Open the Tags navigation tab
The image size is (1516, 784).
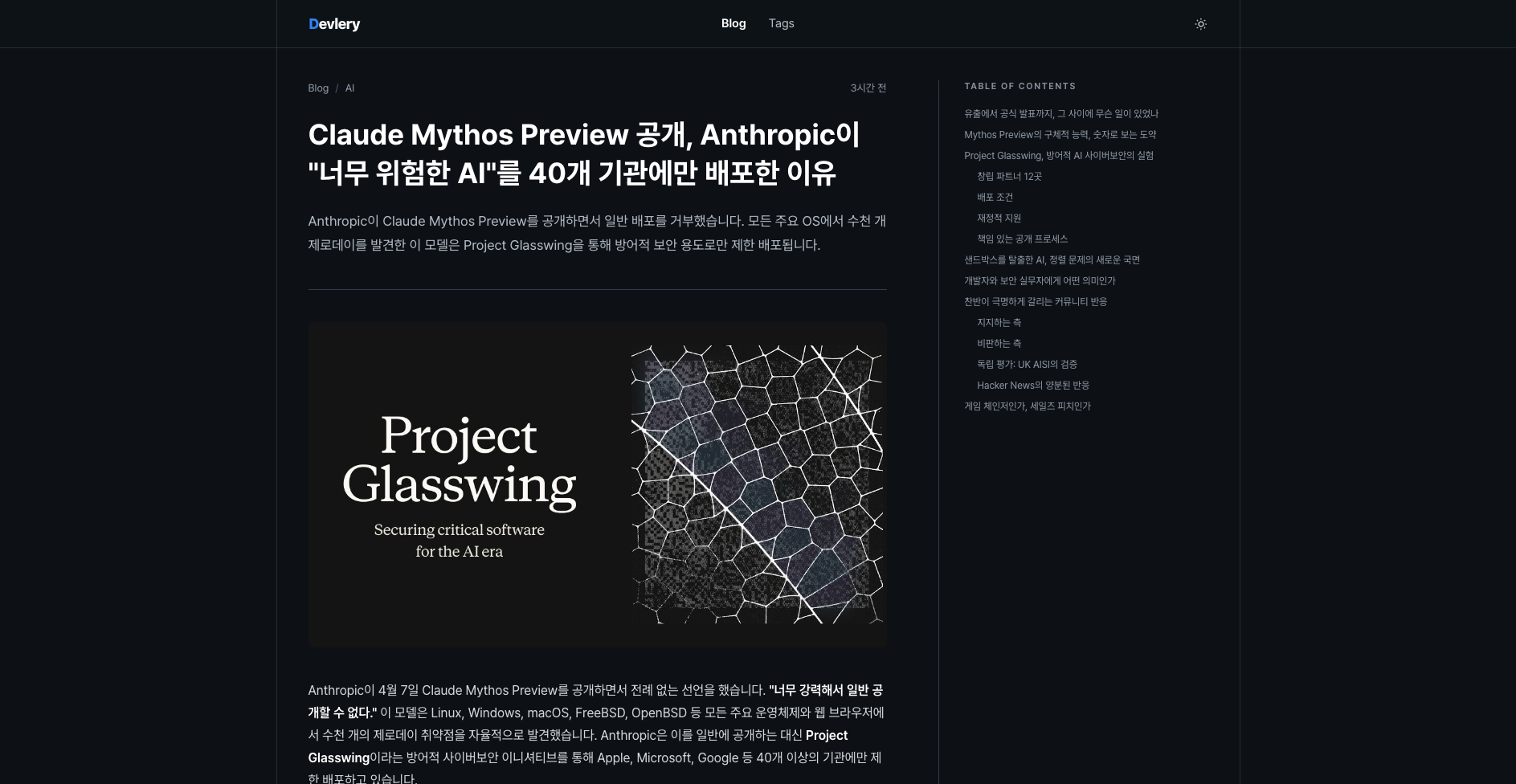point(781,23)
